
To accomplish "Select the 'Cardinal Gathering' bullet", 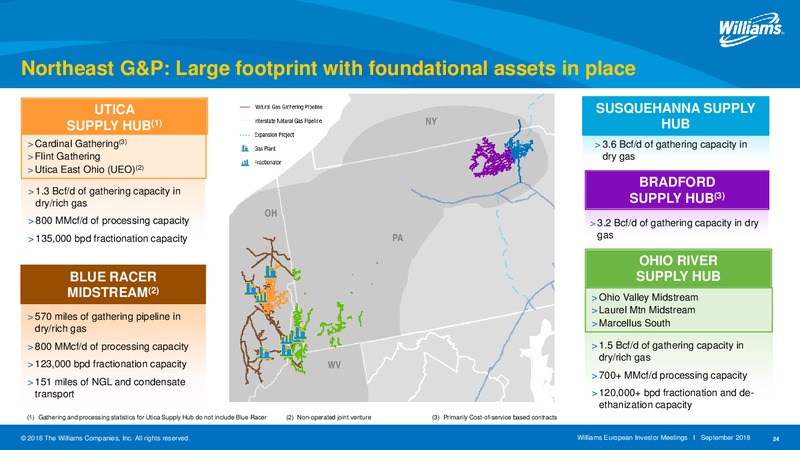I will point(77,144).
